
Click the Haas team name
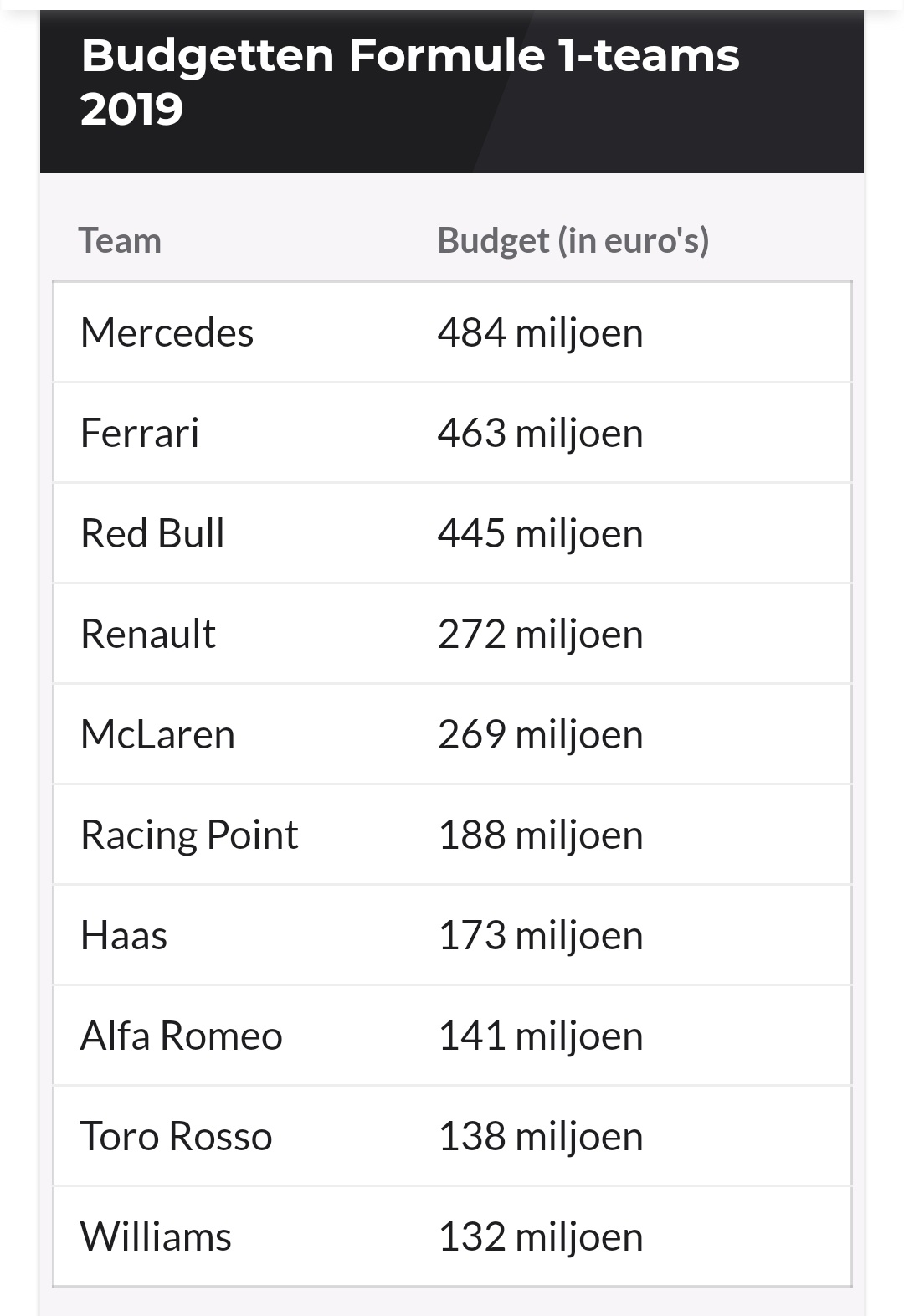124,936
